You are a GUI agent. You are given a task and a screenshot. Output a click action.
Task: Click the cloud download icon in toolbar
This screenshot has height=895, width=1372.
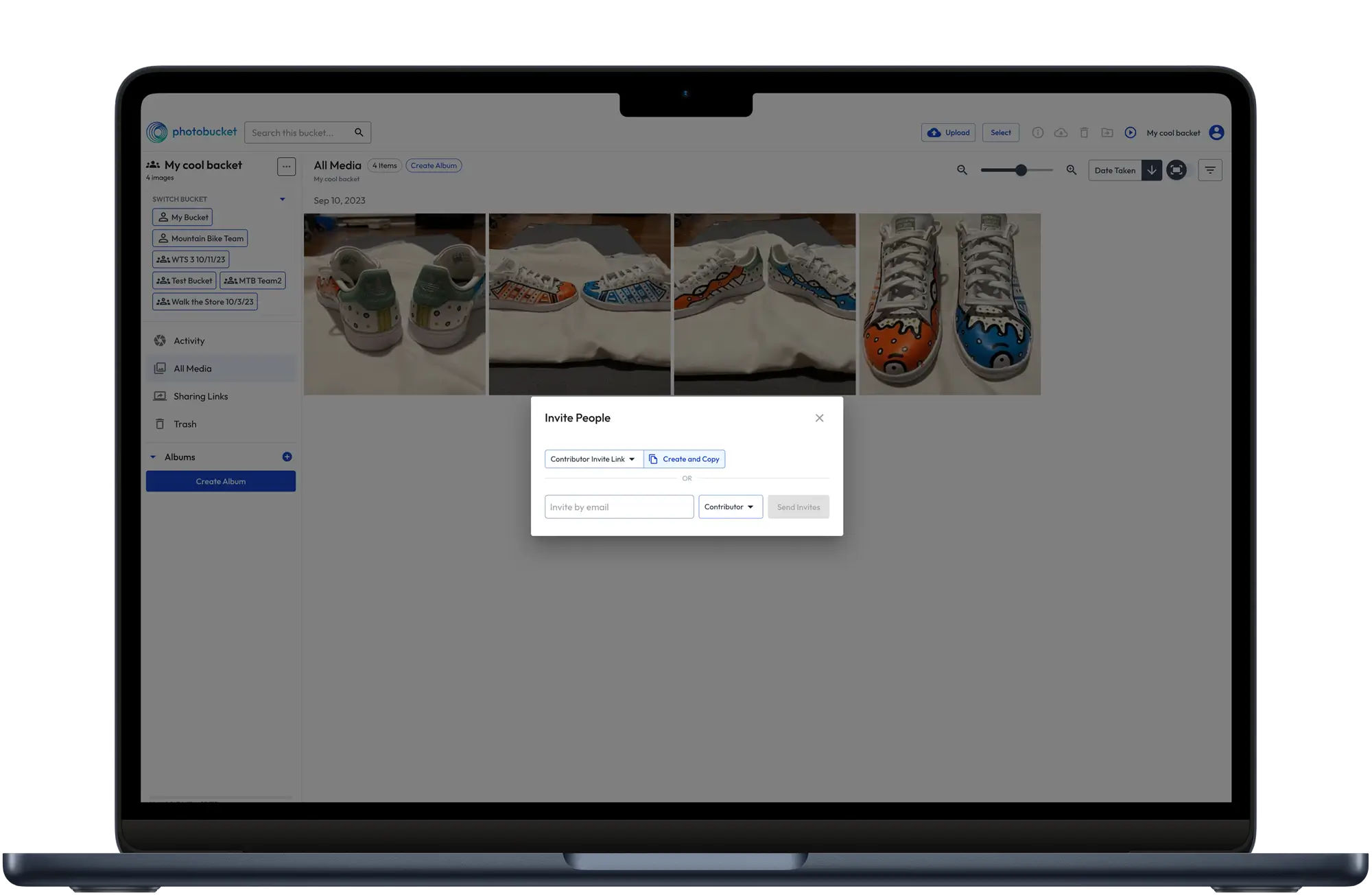pos(1061,132)
